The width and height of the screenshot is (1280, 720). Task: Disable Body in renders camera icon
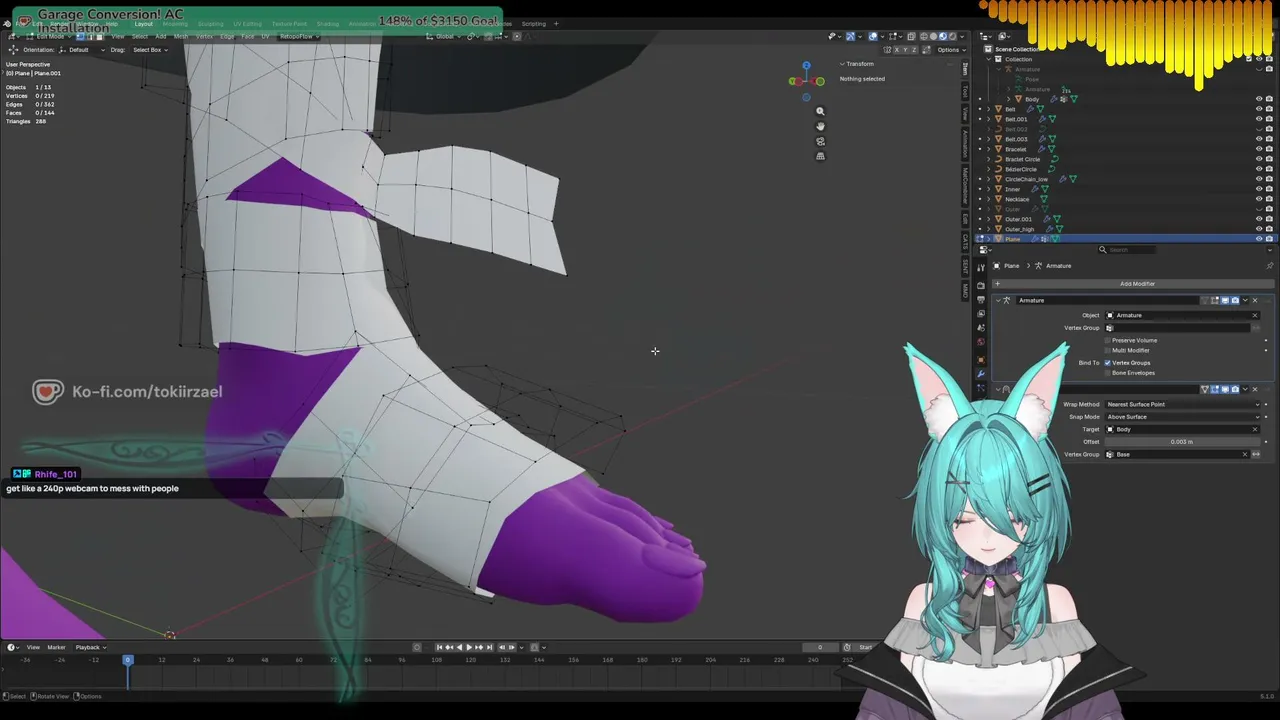(1269, 99)
